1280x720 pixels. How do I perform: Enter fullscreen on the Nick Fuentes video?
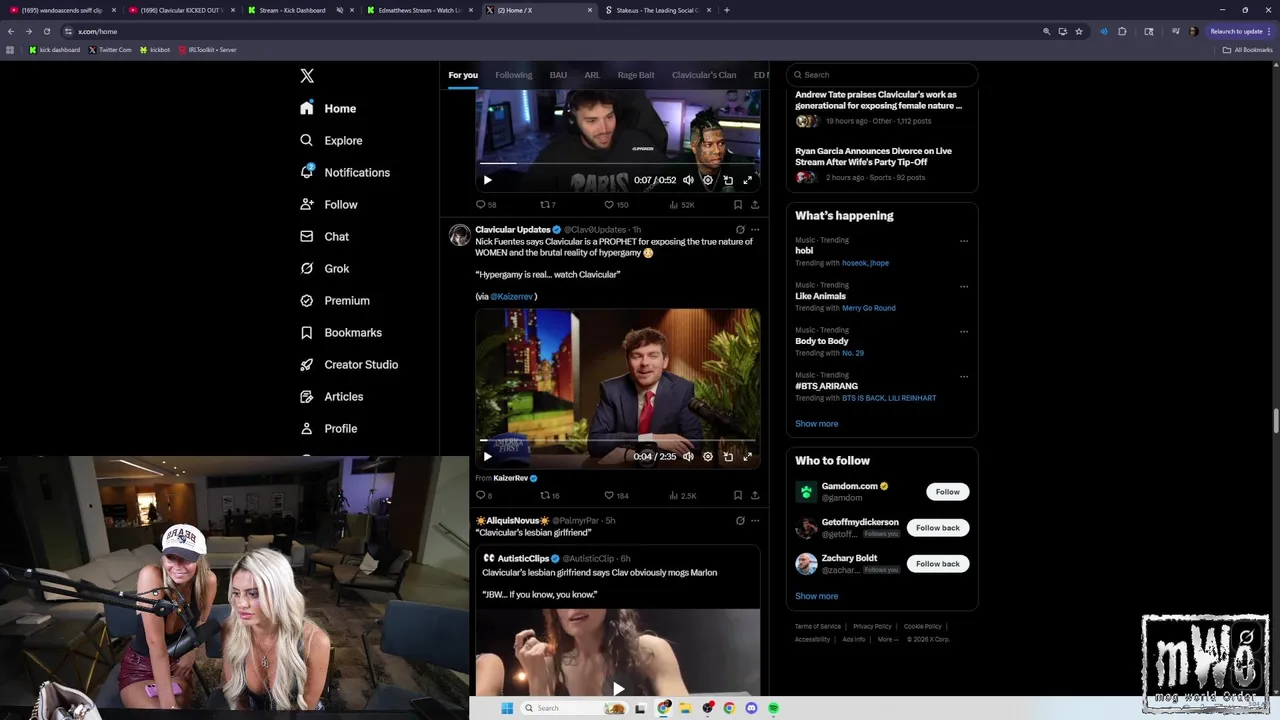(747, 456)
